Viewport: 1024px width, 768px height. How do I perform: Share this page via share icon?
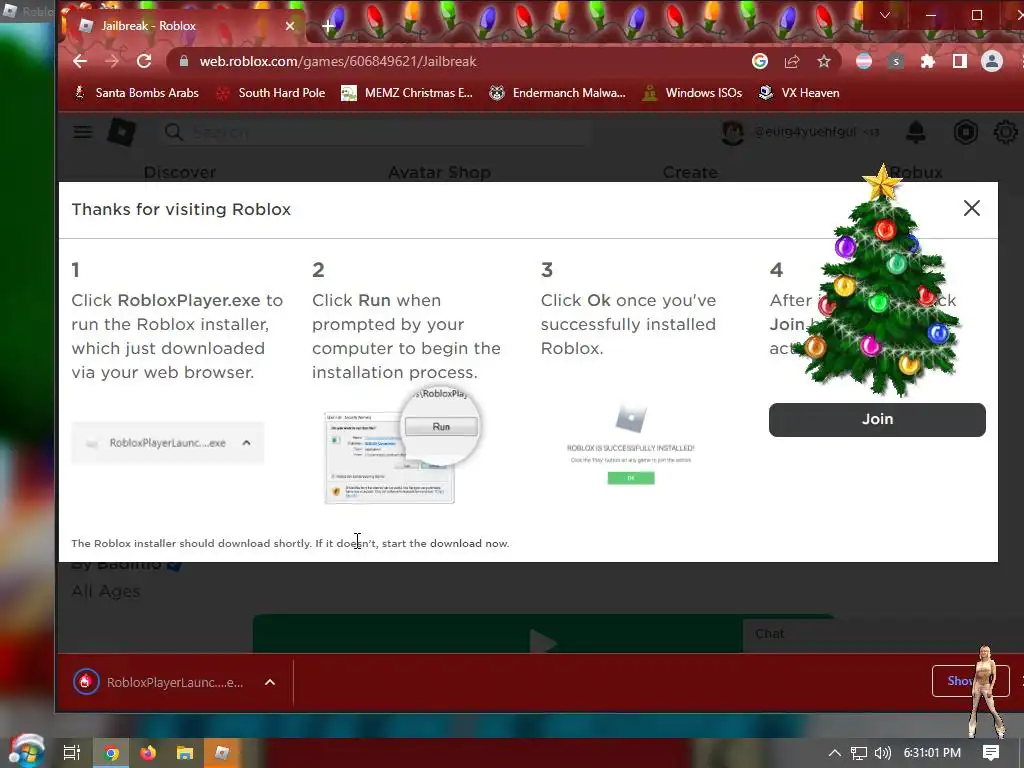[x=792, y=61]
